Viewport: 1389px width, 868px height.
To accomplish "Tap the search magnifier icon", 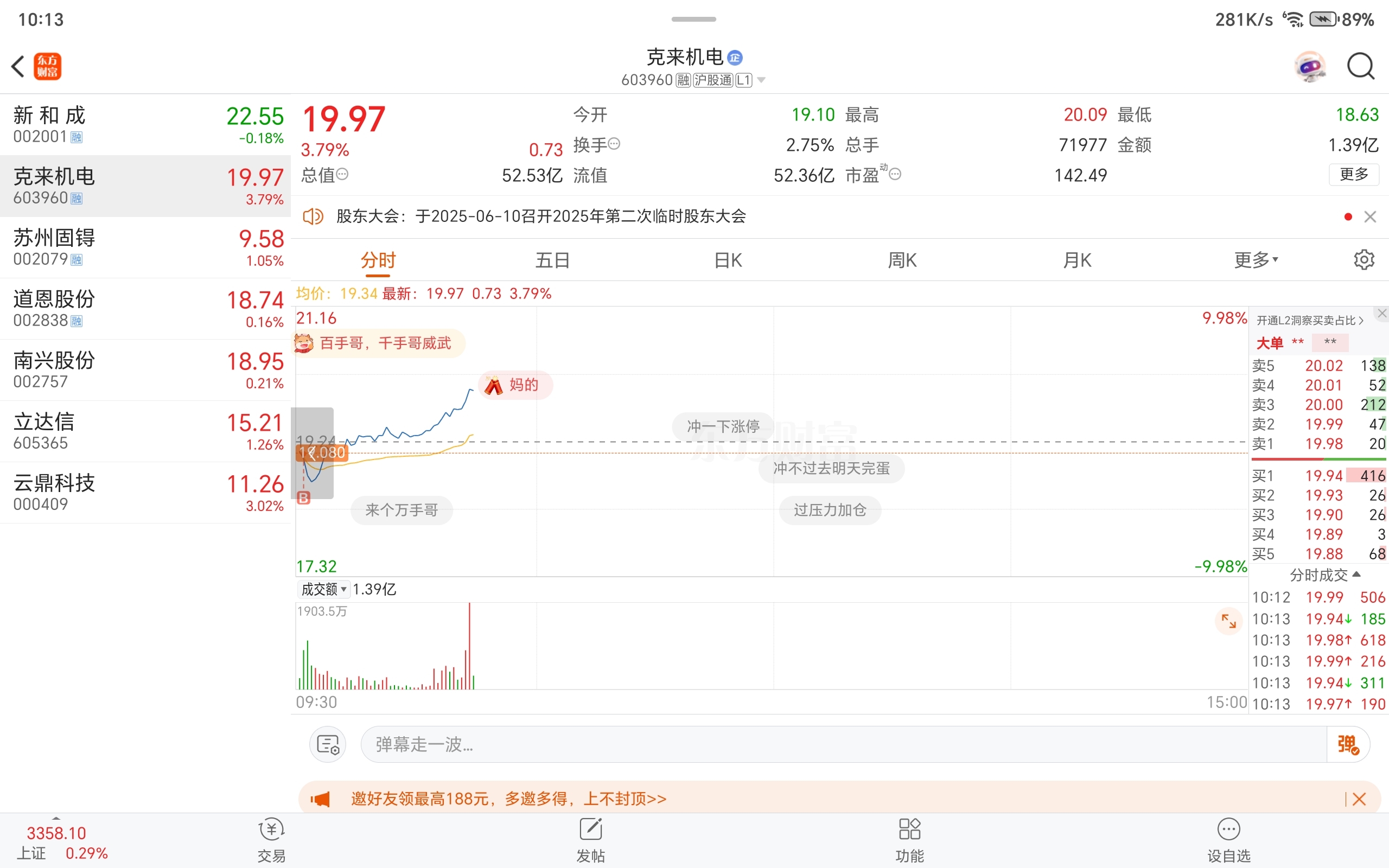I will point(1360,67).
